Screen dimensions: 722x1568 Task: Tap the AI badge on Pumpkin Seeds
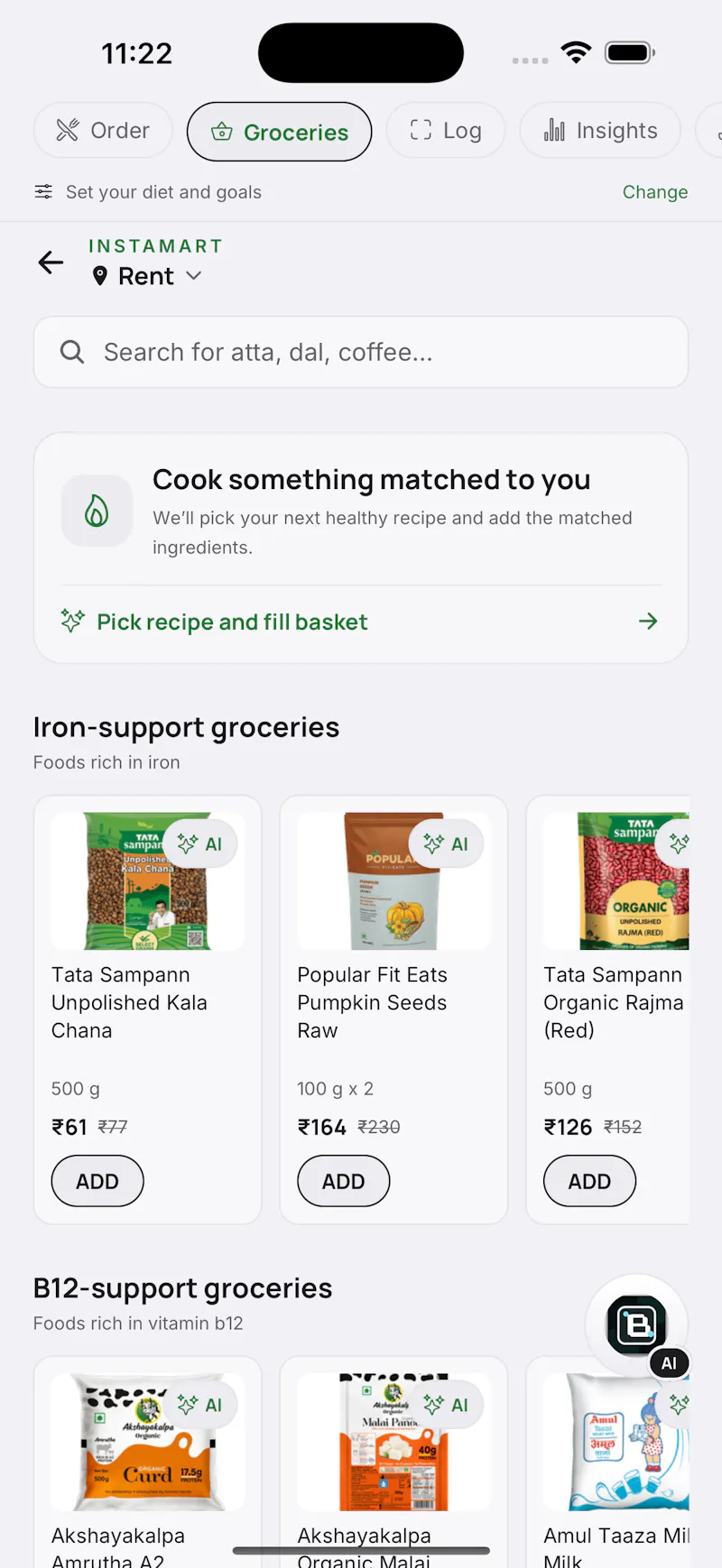pyautogui.click(x=446, y=844)
